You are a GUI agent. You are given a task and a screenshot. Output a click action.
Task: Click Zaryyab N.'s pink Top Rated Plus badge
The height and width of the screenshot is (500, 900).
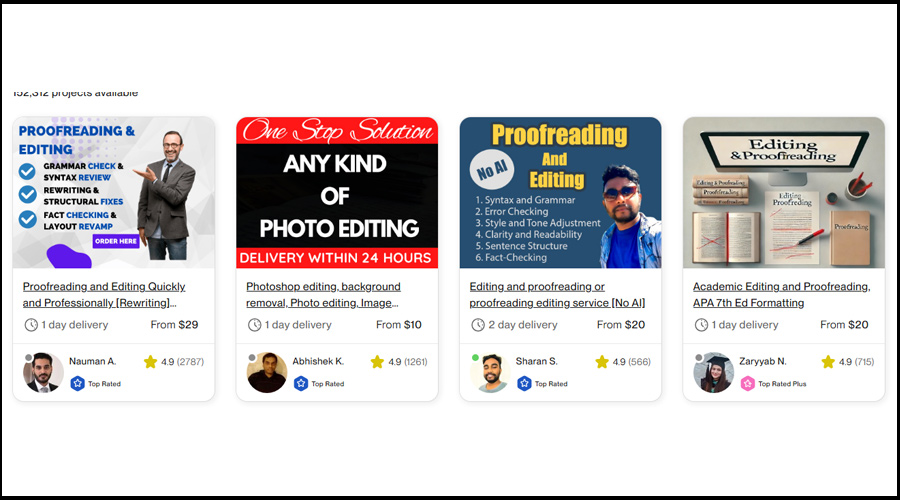747,383
